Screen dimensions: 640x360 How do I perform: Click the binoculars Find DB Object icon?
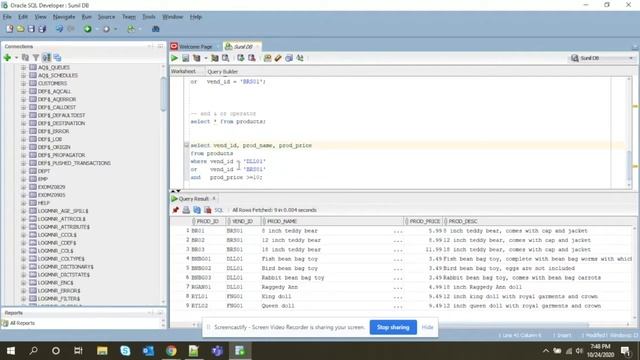click(156, 29)
